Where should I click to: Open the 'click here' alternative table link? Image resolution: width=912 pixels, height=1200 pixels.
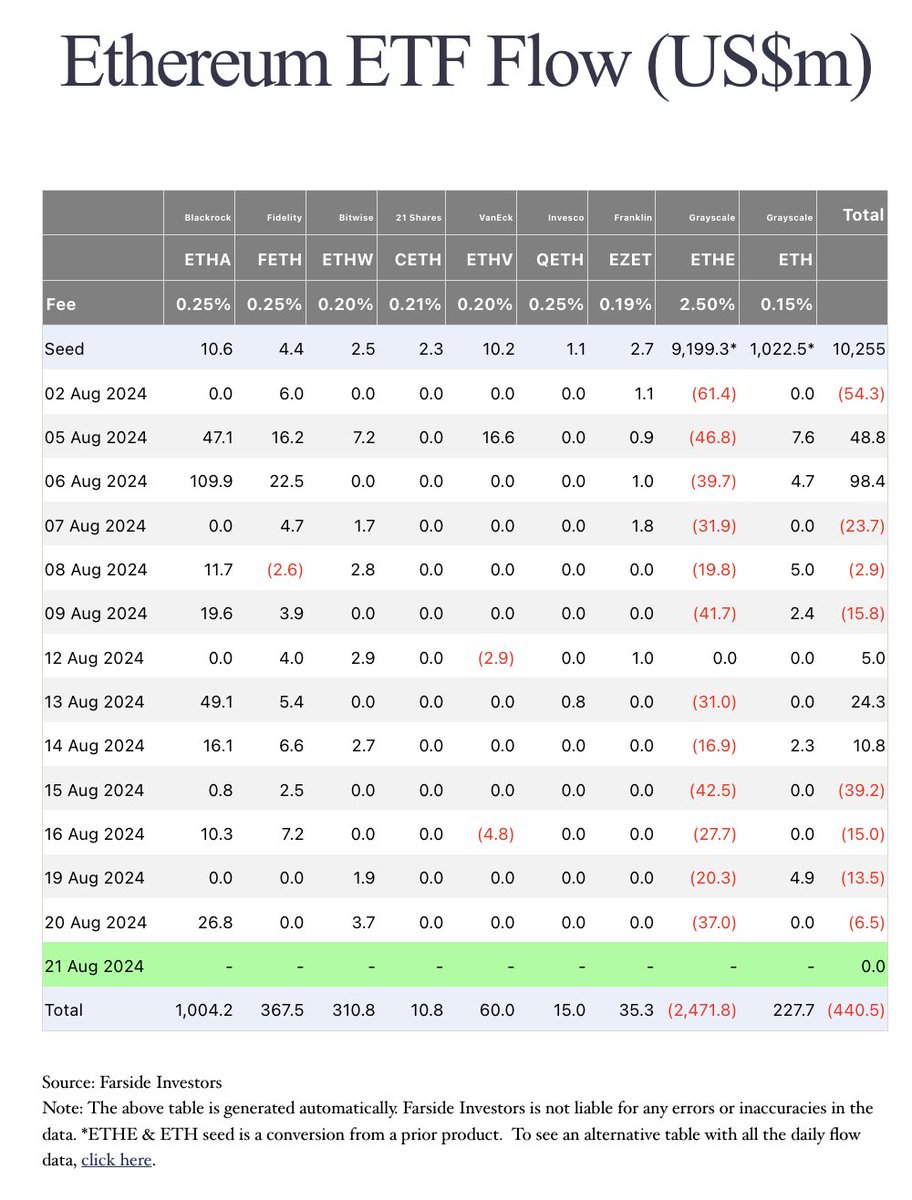(116, 1160)
